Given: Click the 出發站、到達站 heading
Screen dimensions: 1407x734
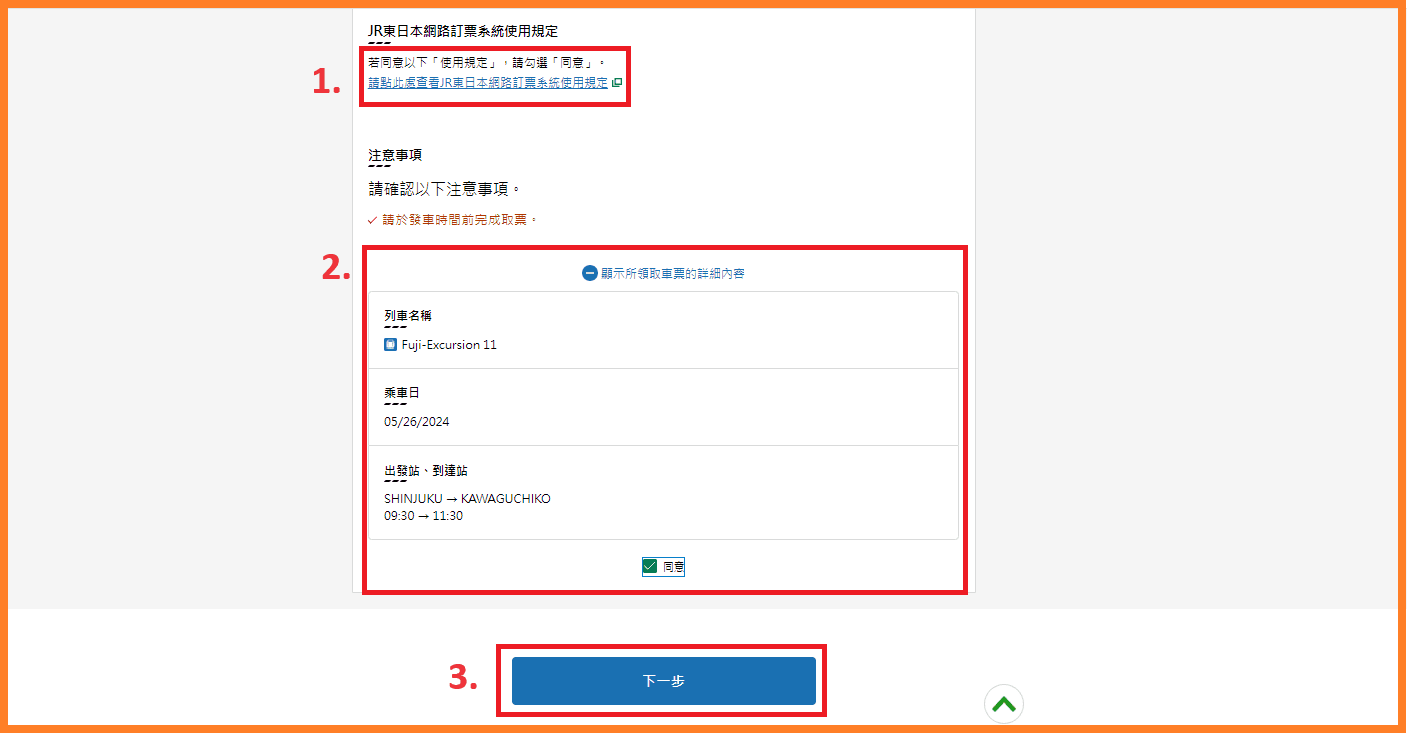Looking at the screenshot, I should pos(426,470).
